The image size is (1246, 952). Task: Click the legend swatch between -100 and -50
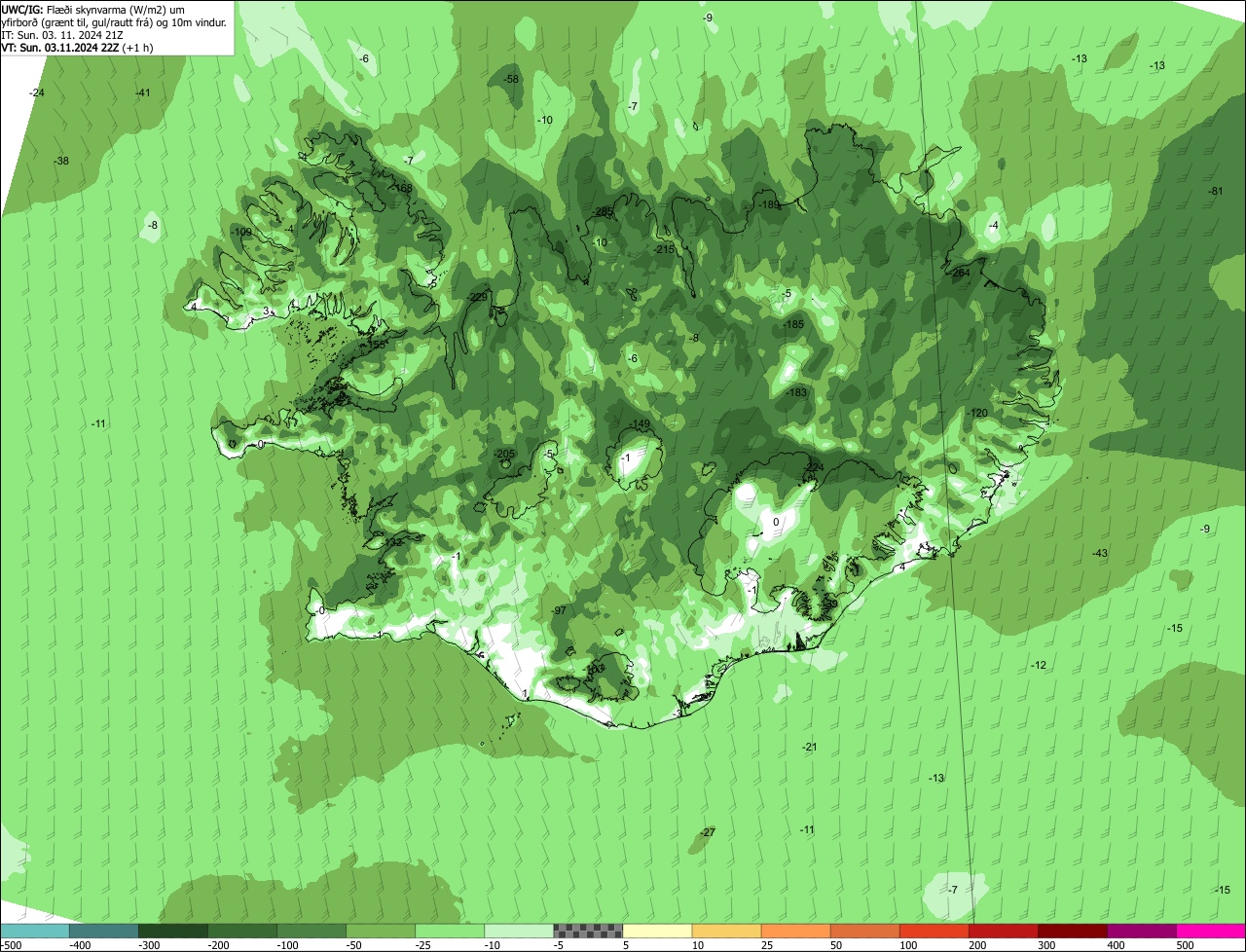311,931
